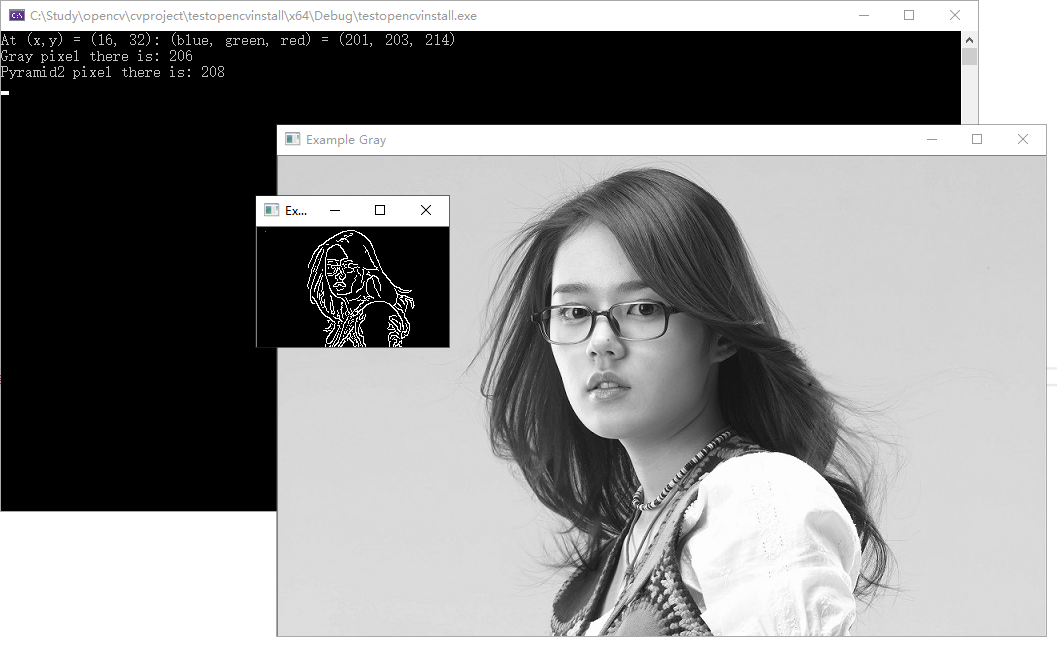This screenshot has height=656, width=1057.
Task: Click the Example Gray window's app icon
Action: click(293, 140)
